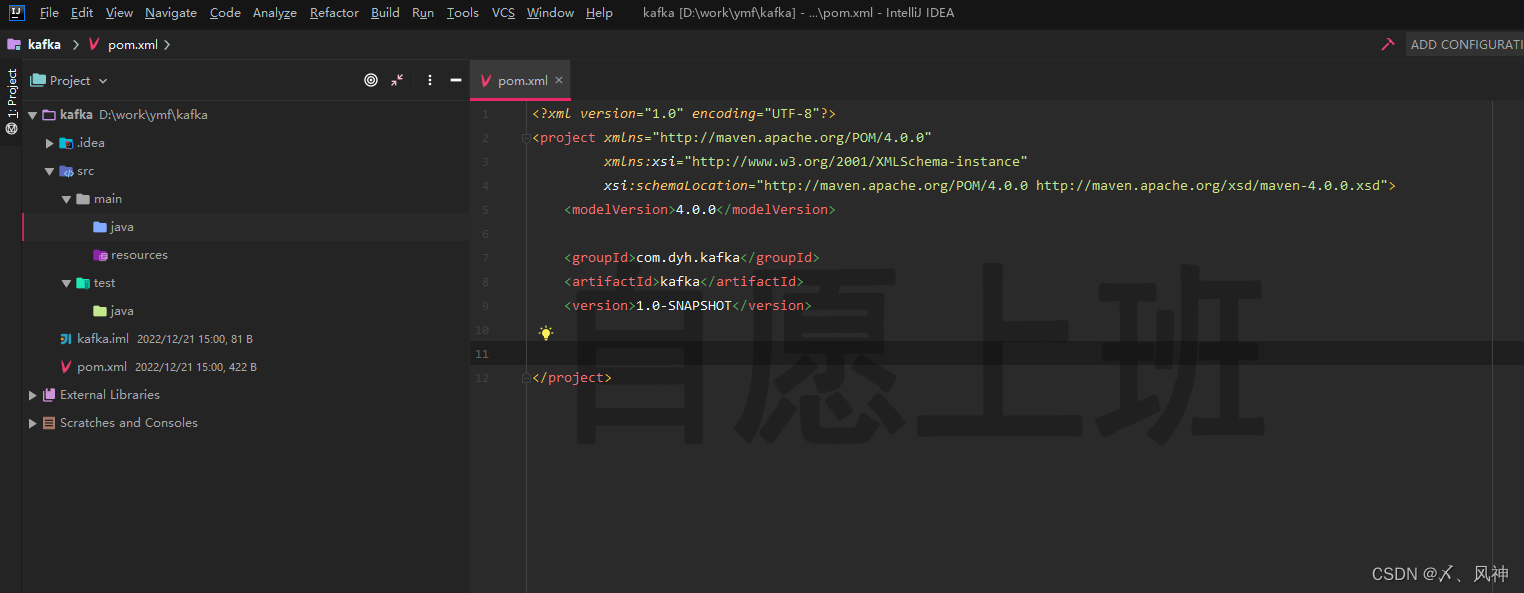Click fold marker at closing project tag
1524x593 pixels.
(526, 378)
